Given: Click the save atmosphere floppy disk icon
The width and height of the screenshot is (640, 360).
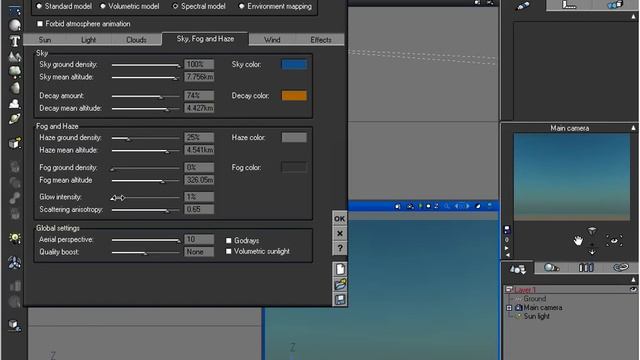Looking at the screenshot, I should point(340,300).
